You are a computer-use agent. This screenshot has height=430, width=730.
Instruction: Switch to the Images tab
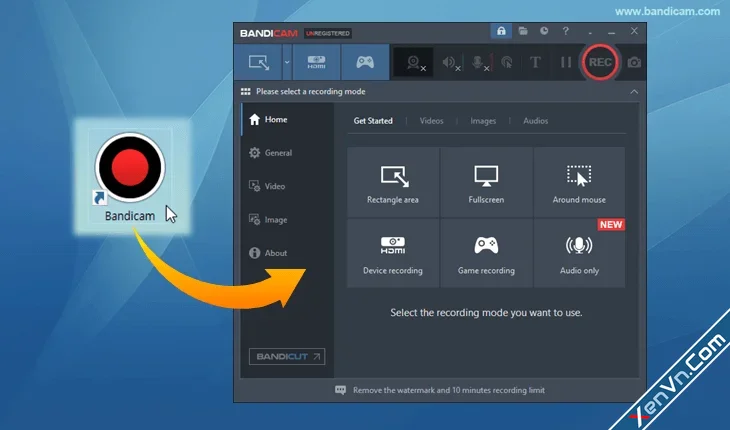coord(483,121)
